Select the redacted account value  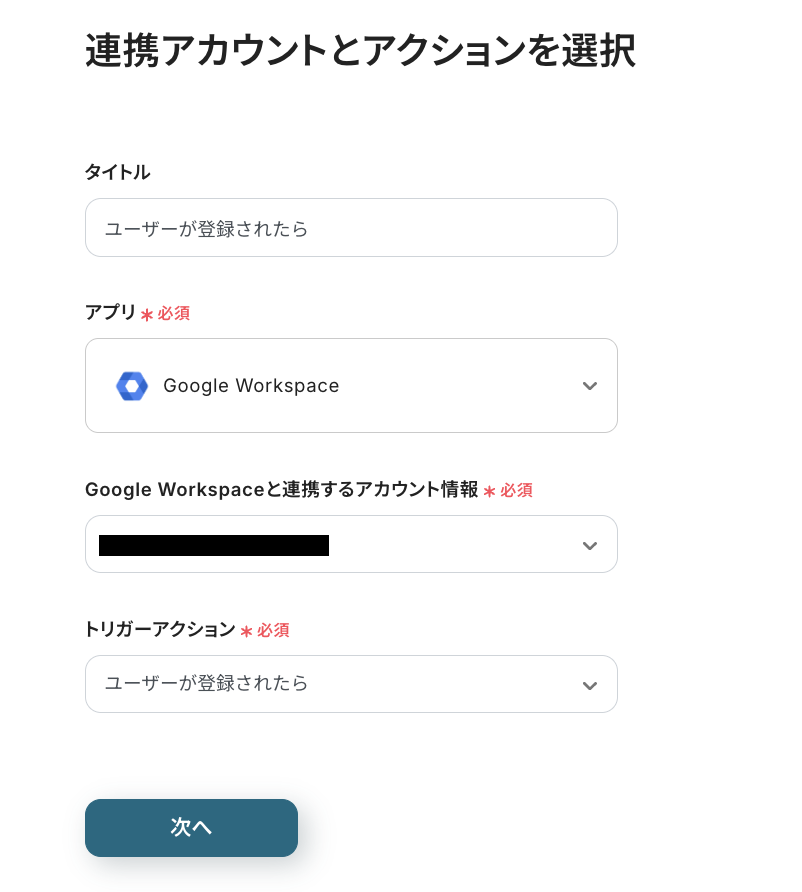coord(214,545)
